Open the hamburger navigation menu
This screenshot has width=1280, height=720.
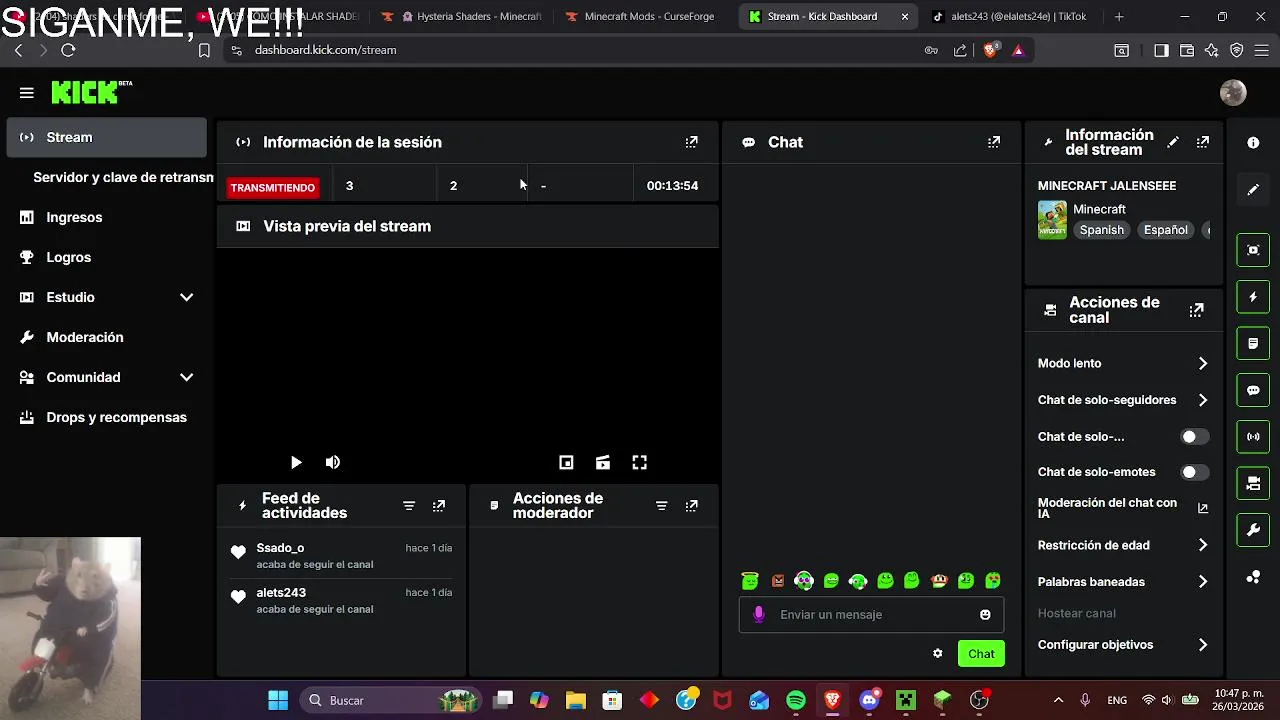(x=27, y=93)
